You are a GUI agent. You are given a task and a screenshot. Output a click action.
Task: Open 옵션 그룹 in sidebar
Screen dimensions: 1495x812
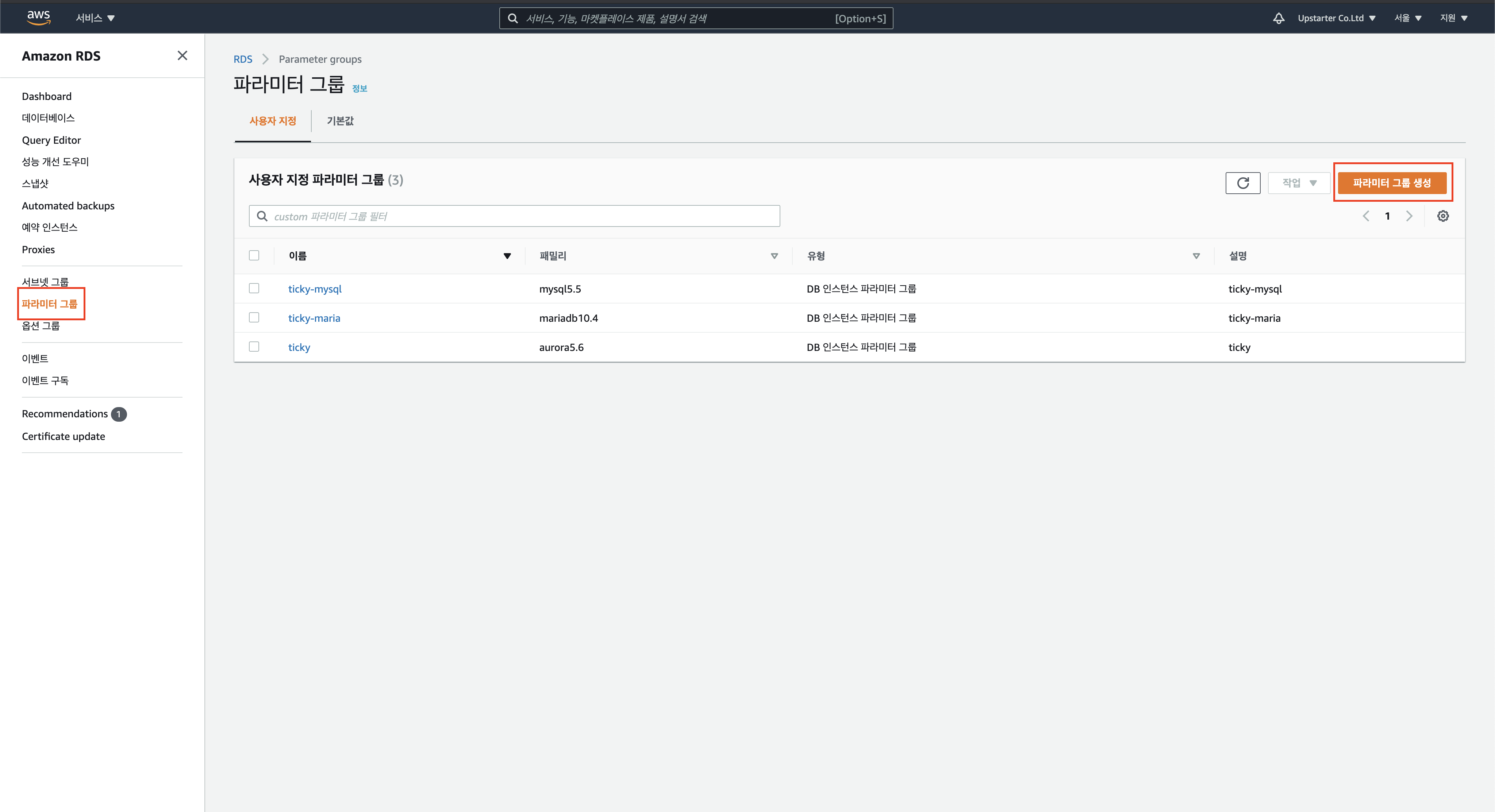(41, 326)
